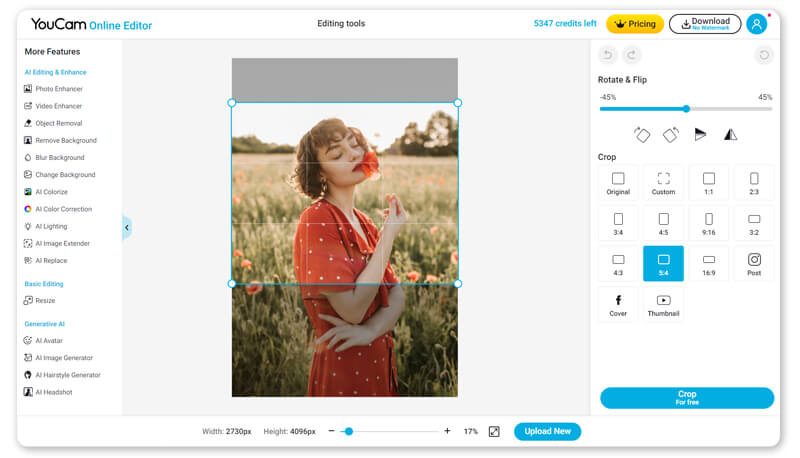
Task: Click the undo arrow icon
Action: (x=608, y=55)
